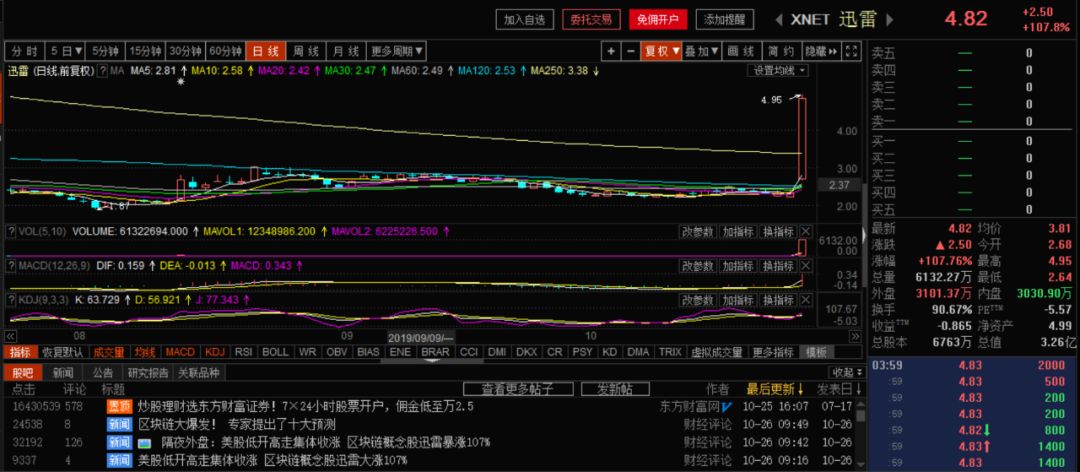The width and height of the screenshot is (1080, 472).
Task: Click the 简约 view button
Action: [781, 51]
